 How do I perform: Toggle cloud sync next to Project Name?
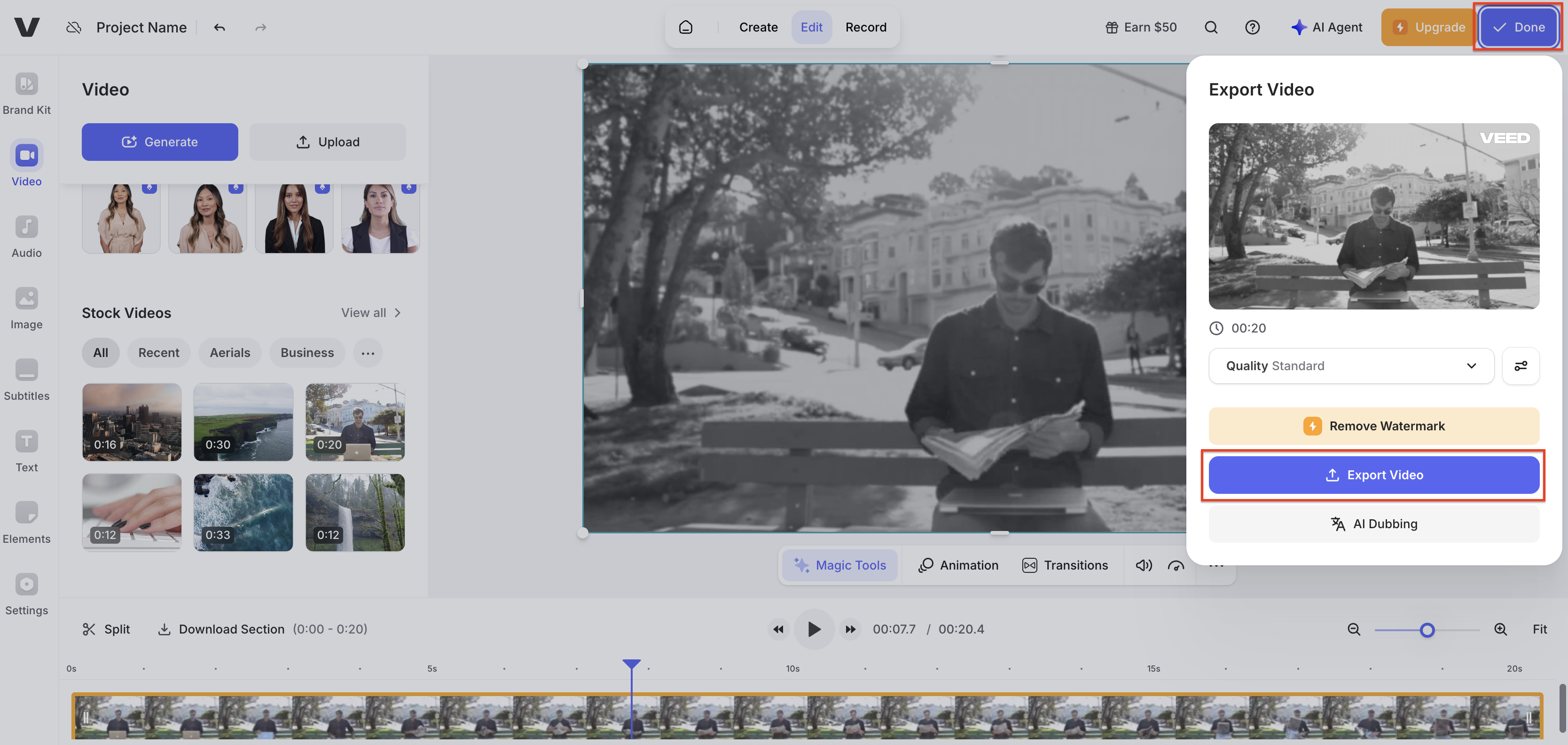(x=74, y=27)
